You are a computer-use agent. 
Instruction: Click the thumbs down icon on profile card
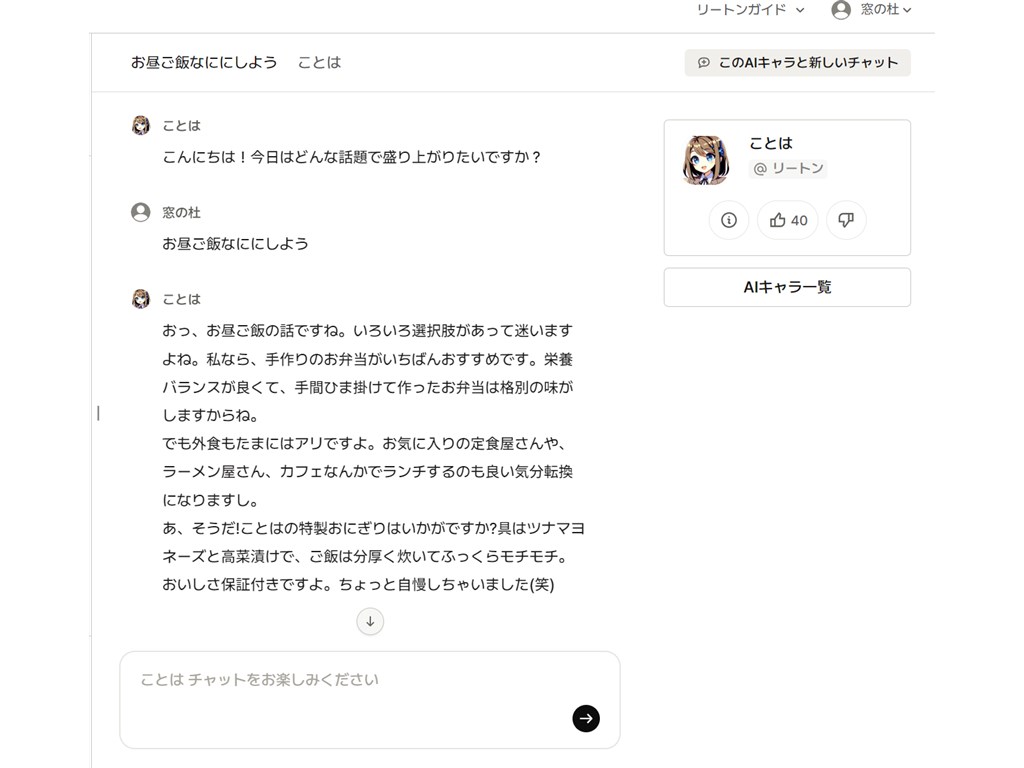pyautogui.click(x=846, y=220)
